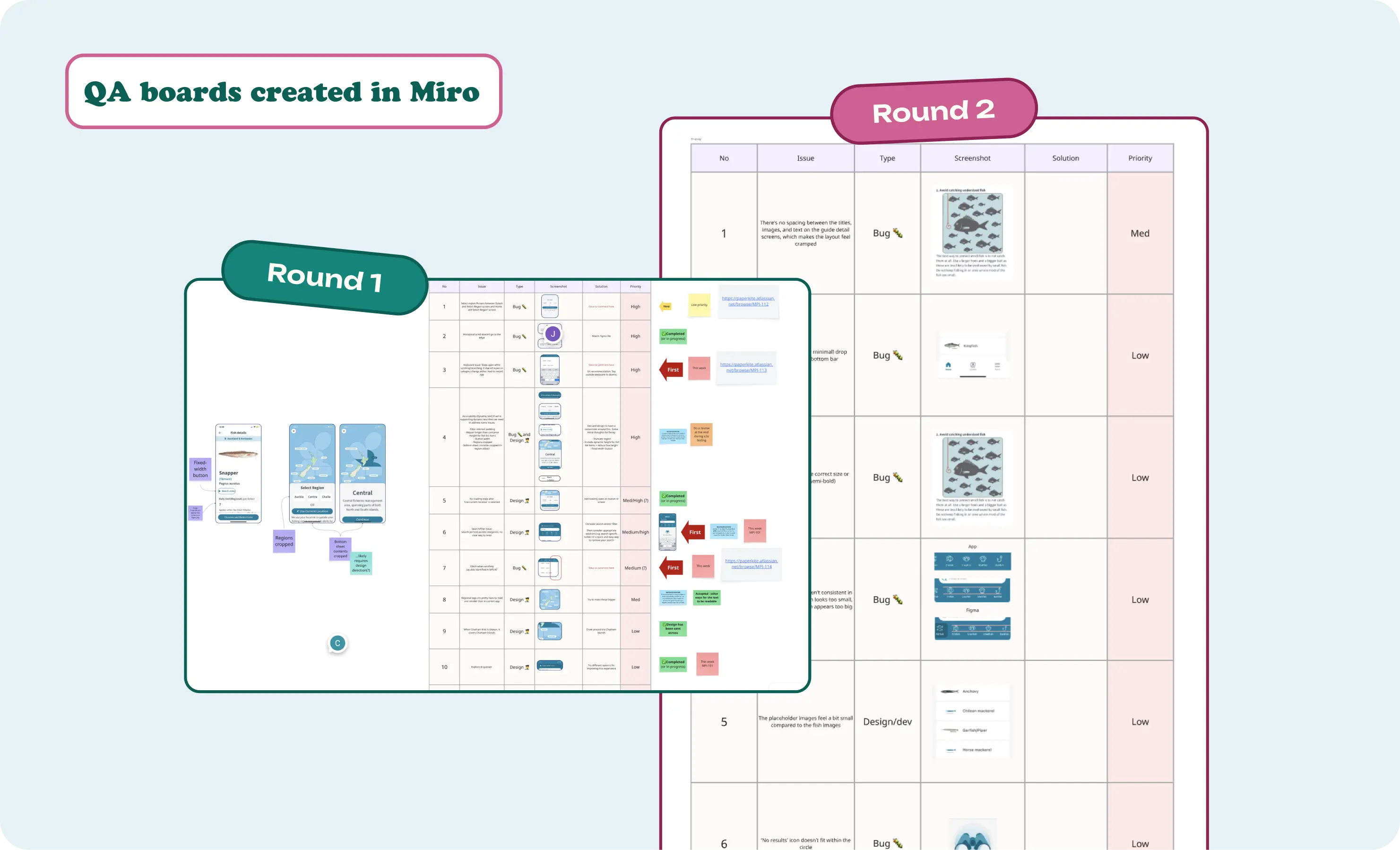The width and height of the screenshot is (1400, 850).
Task: Select the 'Design has been sent across' note
Action: (673, 628)
